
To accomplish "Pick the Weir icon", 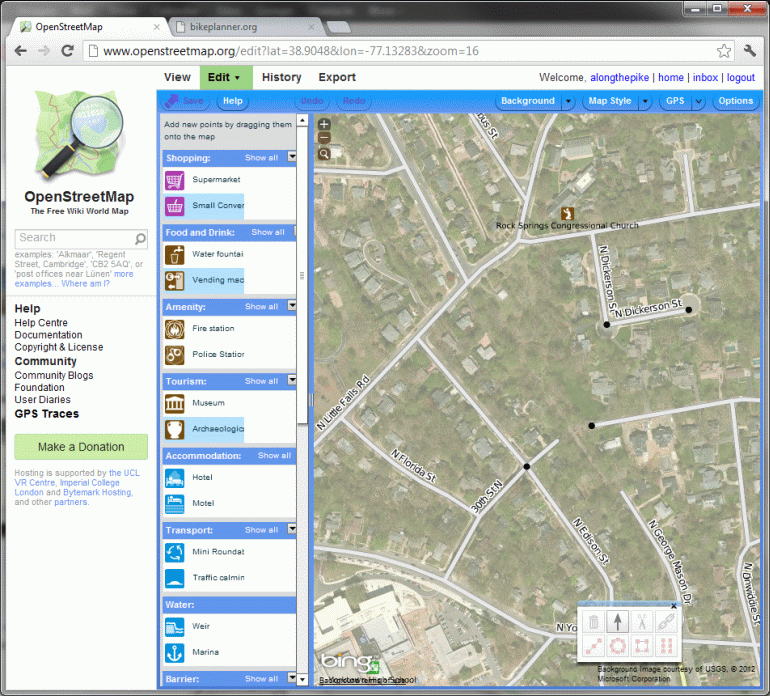I will click(x=174, y=627).
